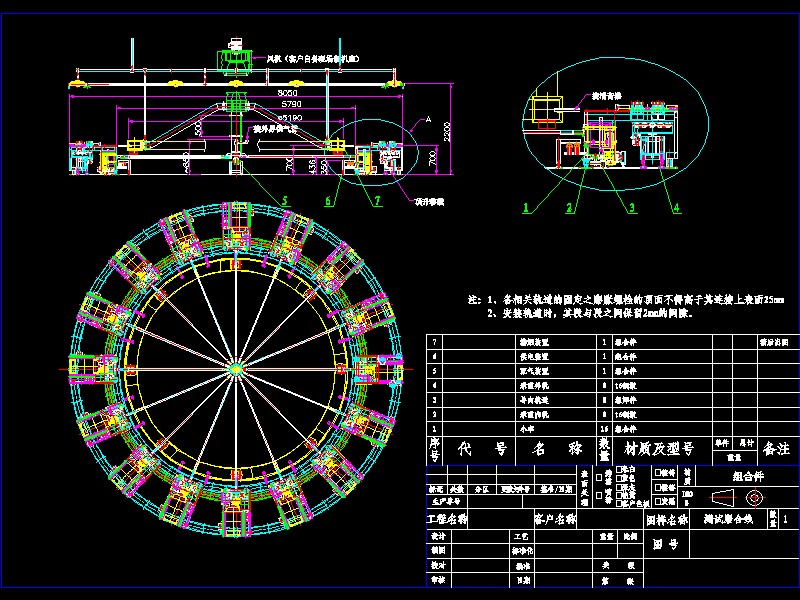Screen dimensions: 800x600
Task: Select quantity 16 in parts list row 1
Action: pos(604,429)
